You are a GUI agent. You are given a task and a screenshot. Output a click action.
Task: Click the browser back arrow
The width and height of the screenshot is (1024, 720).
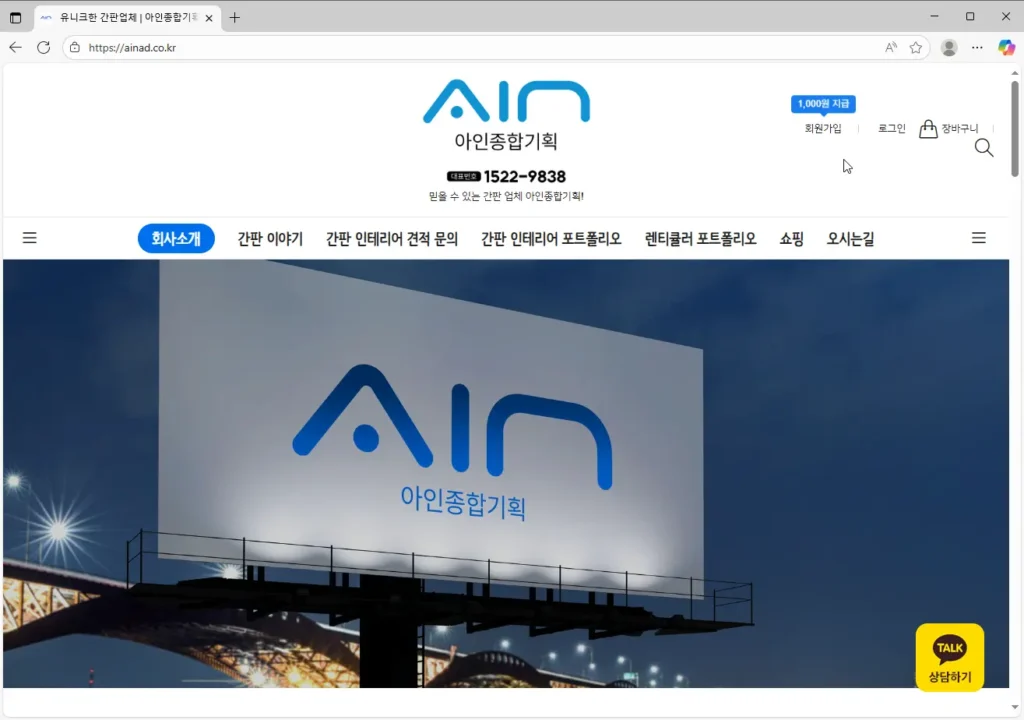(x=16, y=48)
